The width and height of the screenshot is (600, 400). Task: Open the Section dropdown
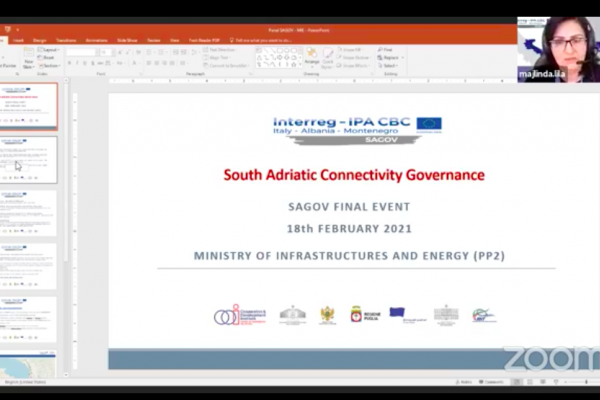49,66
